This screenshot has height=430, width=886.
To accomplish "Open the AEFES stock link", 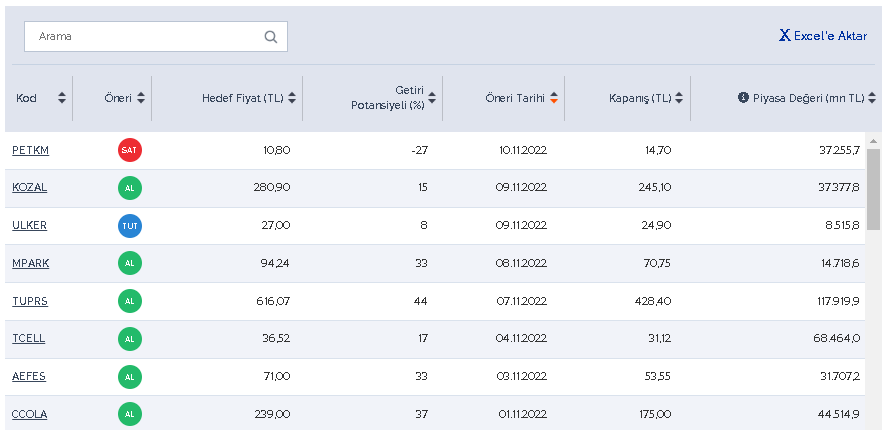I will [x=29, y=376].
